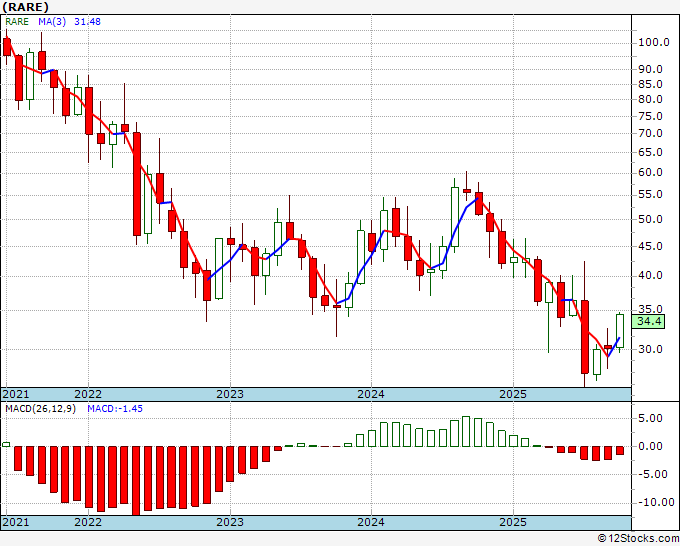This screenshot has height=546, width=680.
Task: Click 2021 on the MACD panel time axis
Action: click(16, 522)
